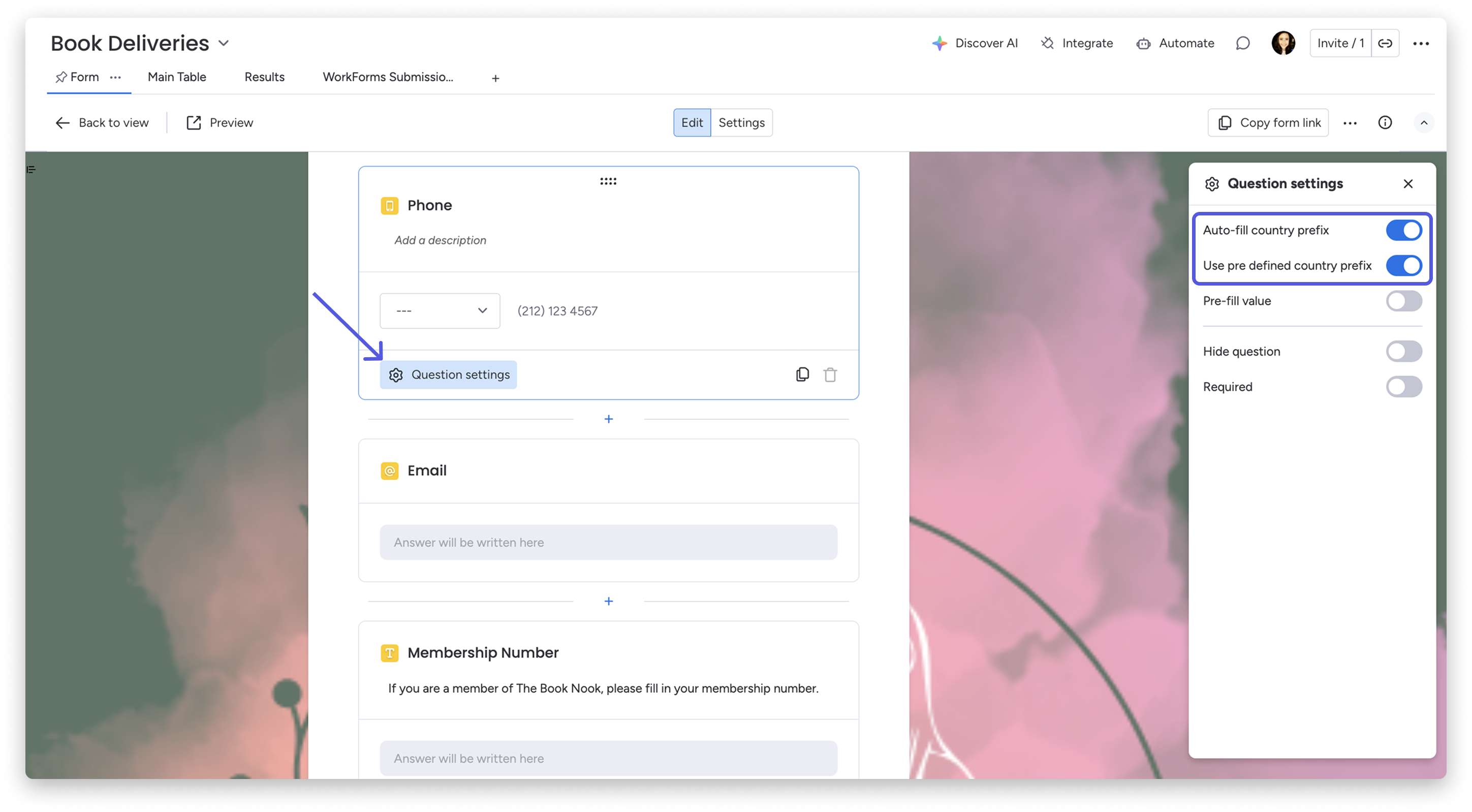Open the Results tab
Image resolution: width=1472 pixels, height=812 pixels.
coord(264,77)
